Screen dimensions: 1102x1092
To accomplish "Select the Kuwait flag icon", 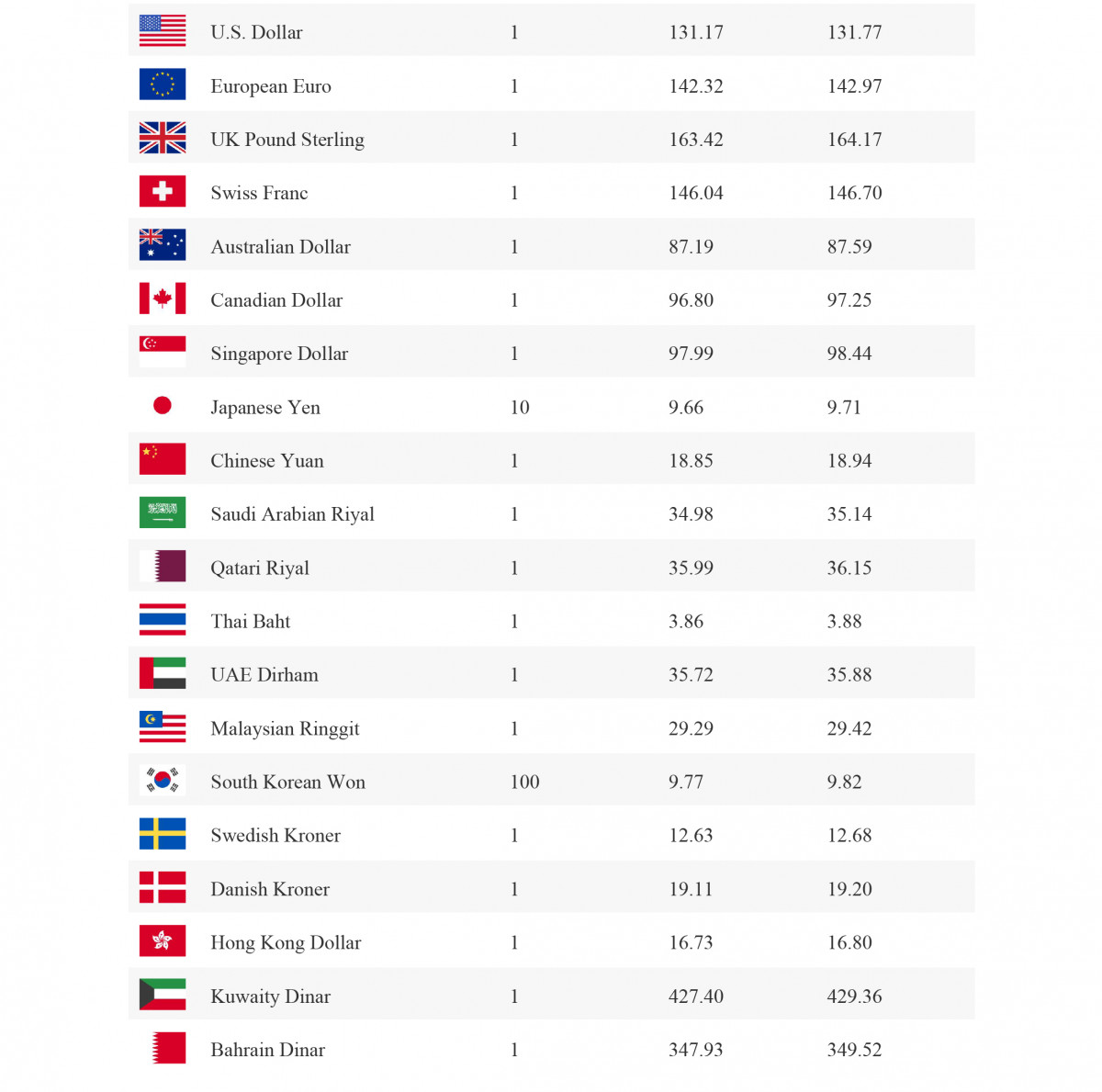I will (x=163, y=995).
